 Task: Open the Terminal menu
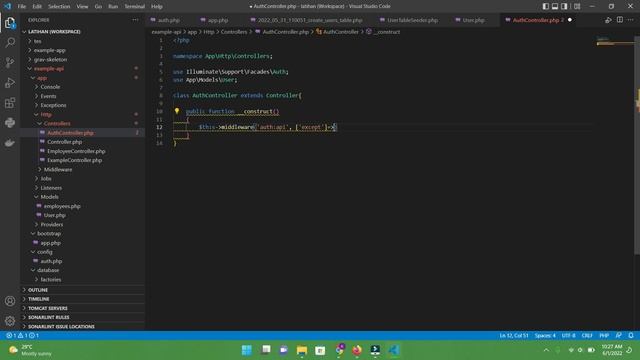pyautogui.click(x=135, y=6)
